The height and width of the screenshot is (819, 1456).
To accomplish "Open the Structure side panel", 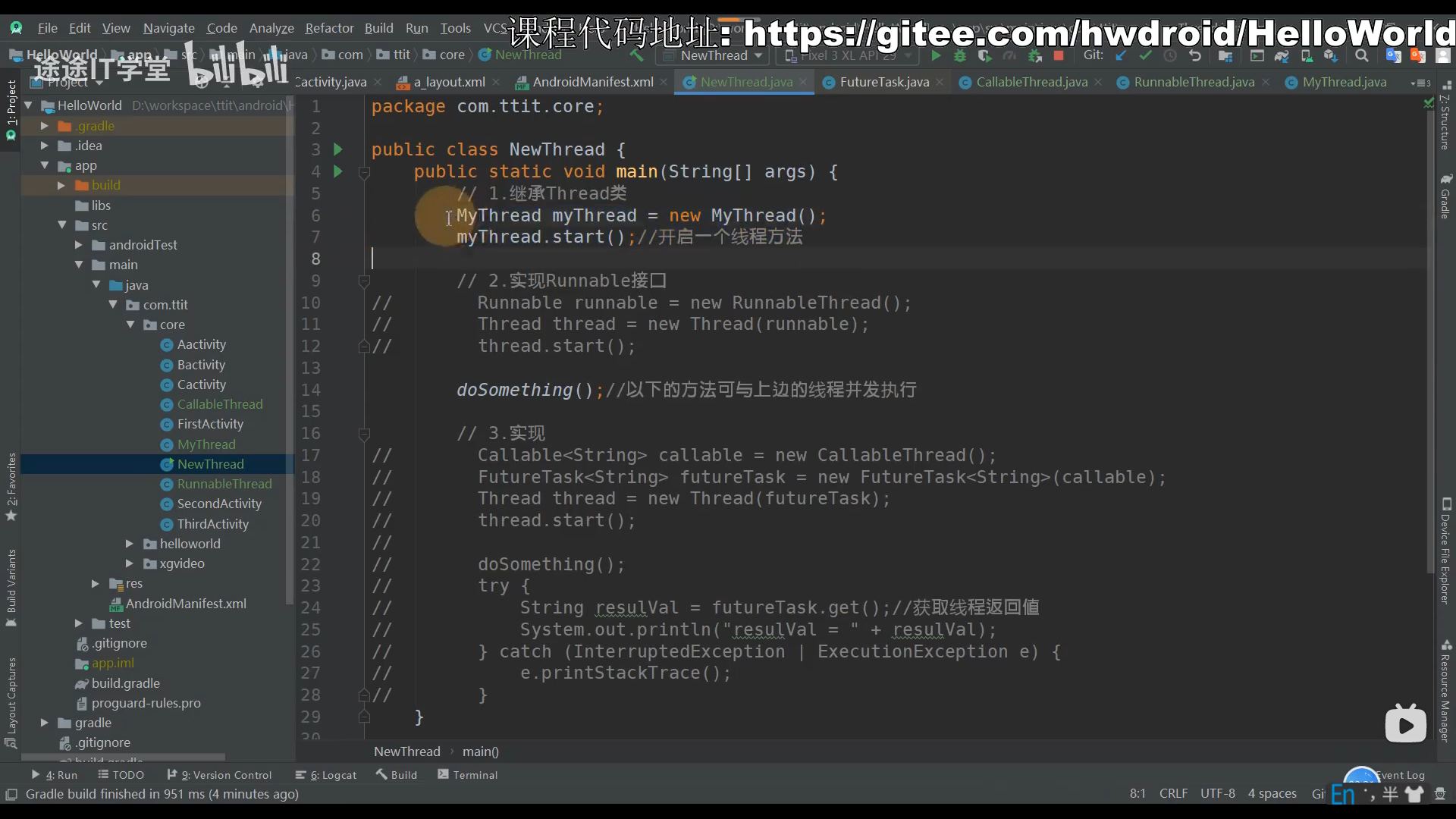I will (1445, 115).
